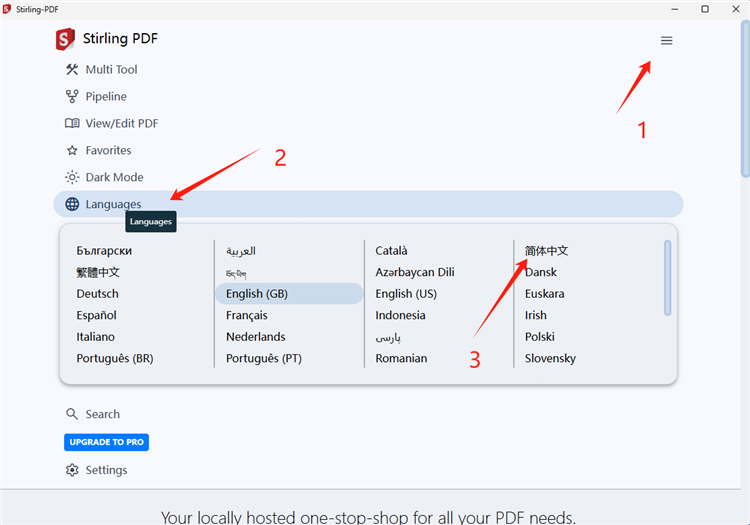Select Deutsch language
The width and height of the screenshot is (750, 525).
click(x=97, y=294)
